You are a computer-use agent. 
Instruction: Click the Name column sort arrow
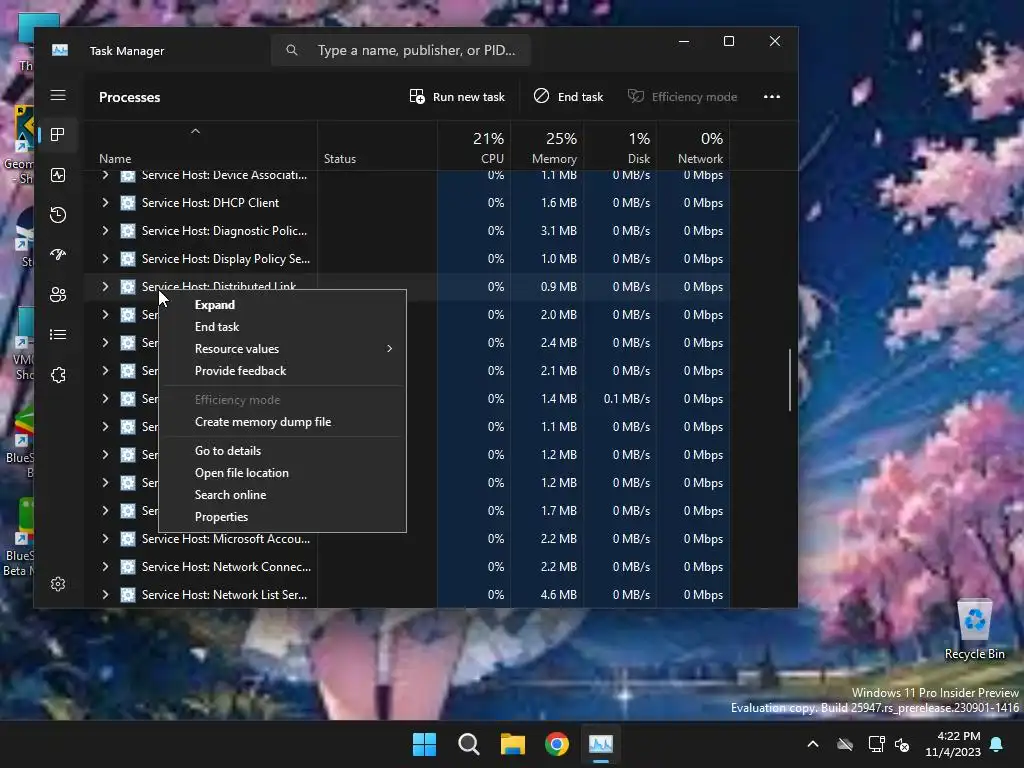click(195, 131)
